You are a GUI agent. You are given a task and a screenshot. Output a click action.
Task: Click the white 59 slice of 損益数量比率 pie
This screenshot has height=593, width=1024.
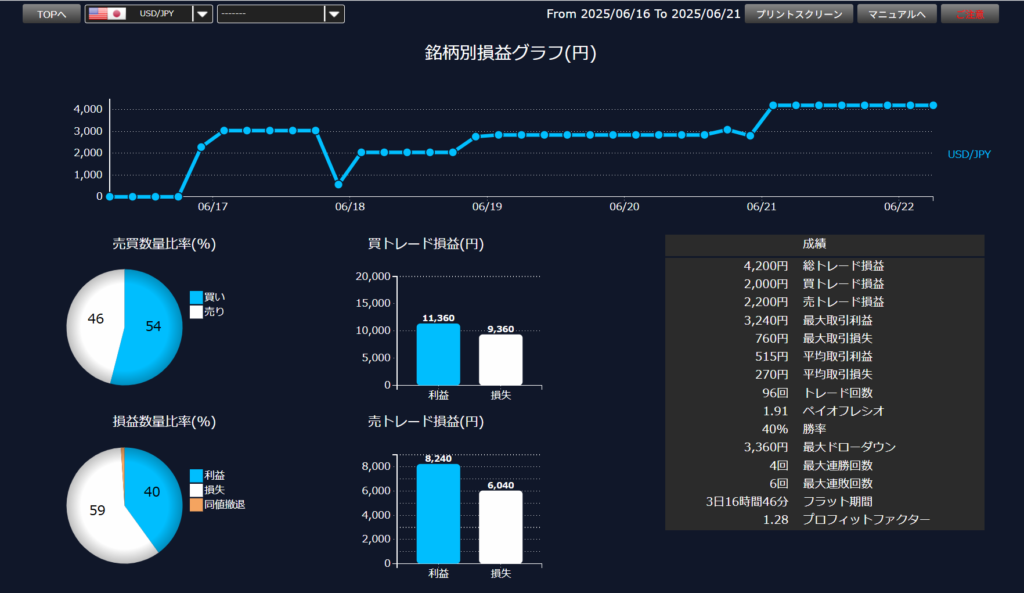pos(95,510)
